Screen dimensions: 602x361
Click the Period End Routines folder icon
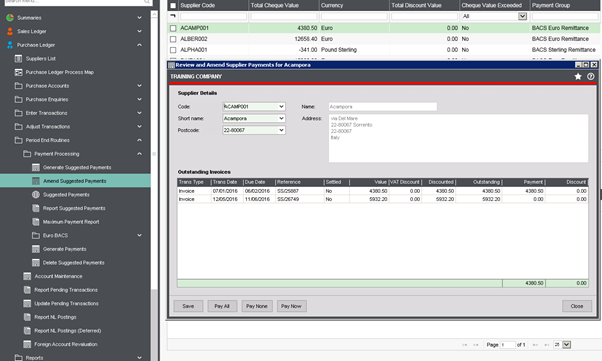click(x=18, y=140)
